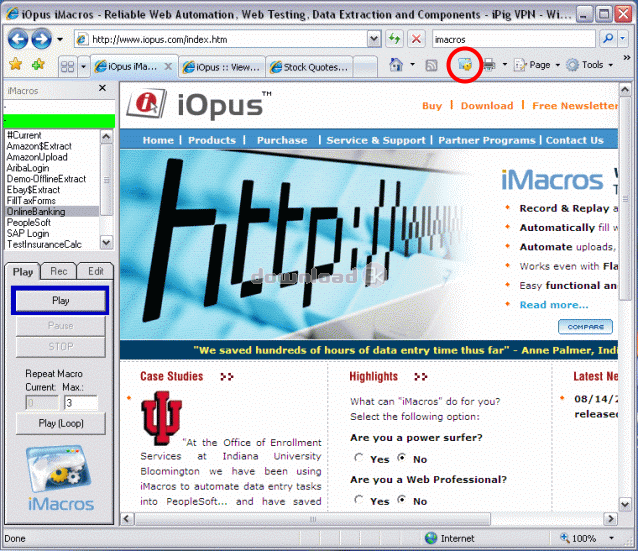Click the red Stop loading icon
Viewport: 638px width, 551px height.
416,38
